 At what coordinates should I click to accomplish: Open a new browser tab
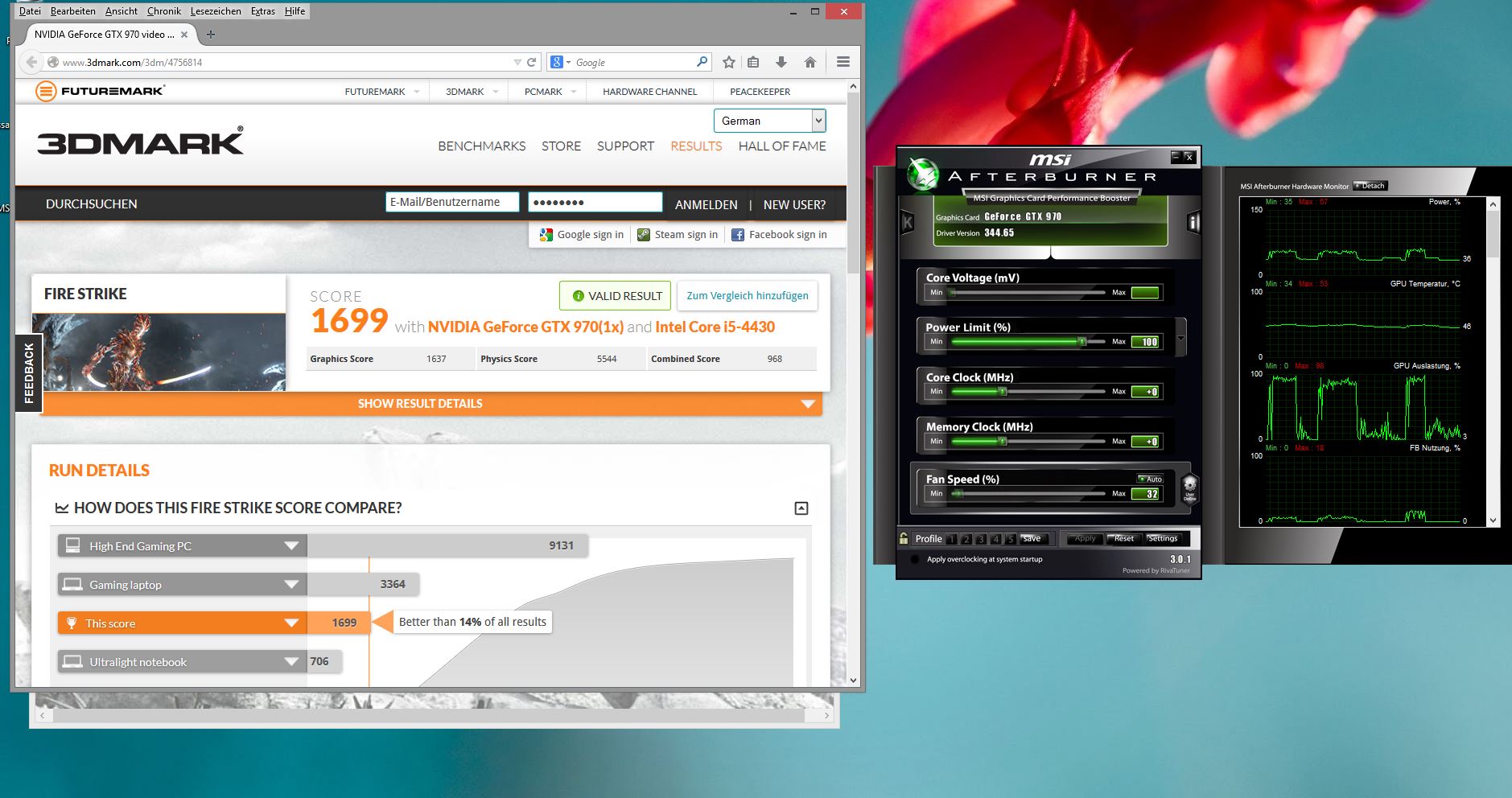211,35
